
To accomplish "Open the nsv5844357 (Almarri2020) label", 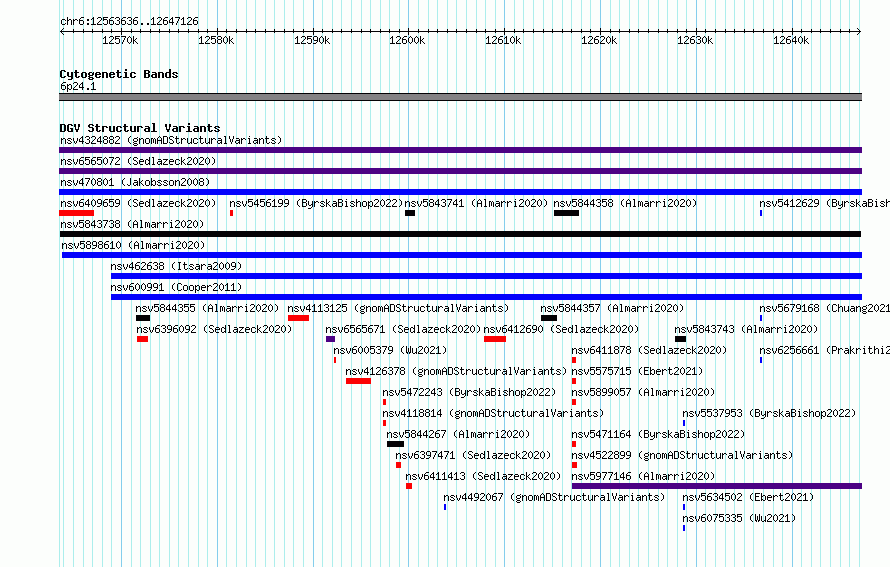I will point(612,308).
